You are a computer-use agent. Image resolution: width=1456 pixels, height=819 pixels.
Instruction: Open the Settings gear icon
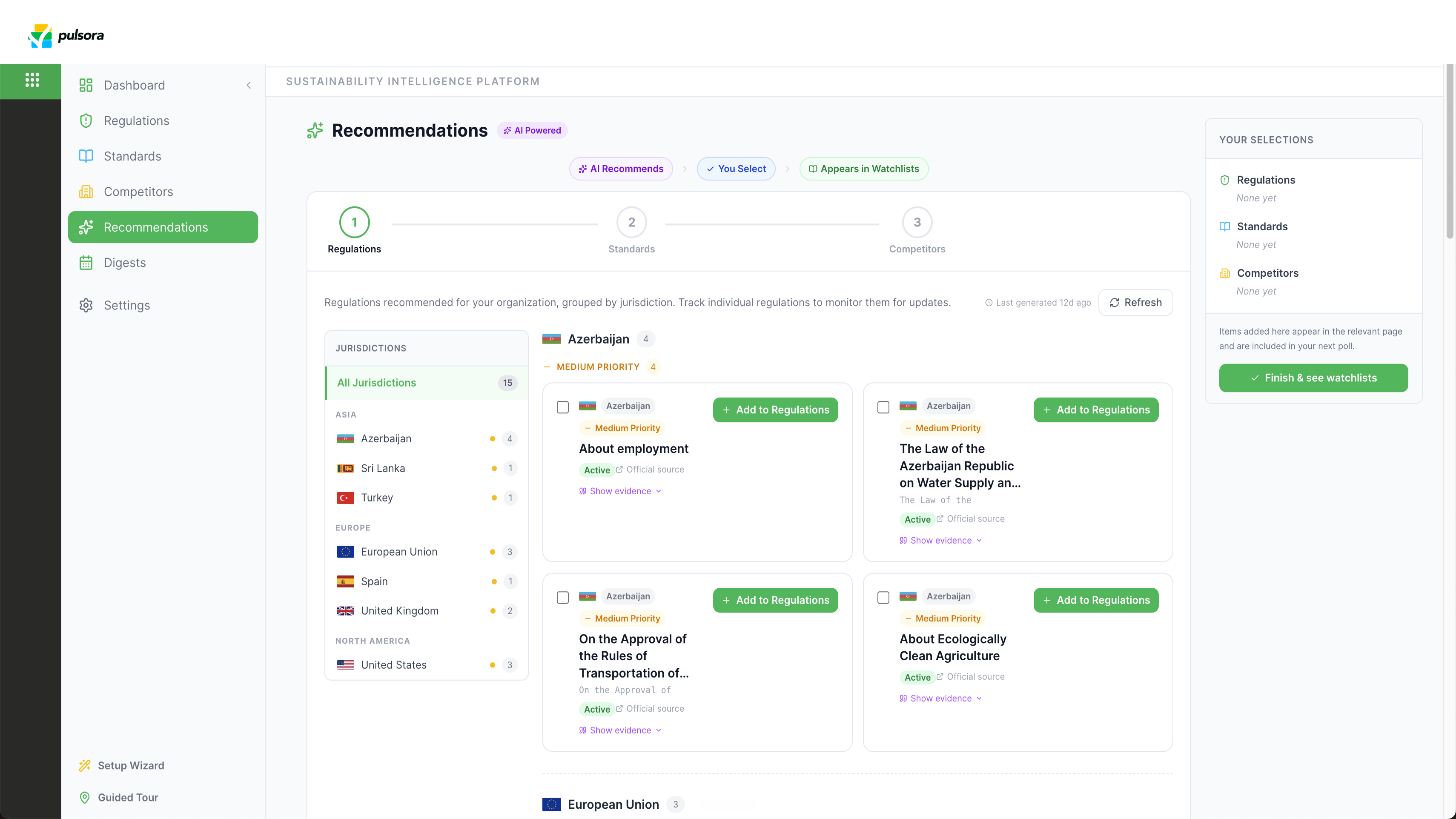[86, 305]
